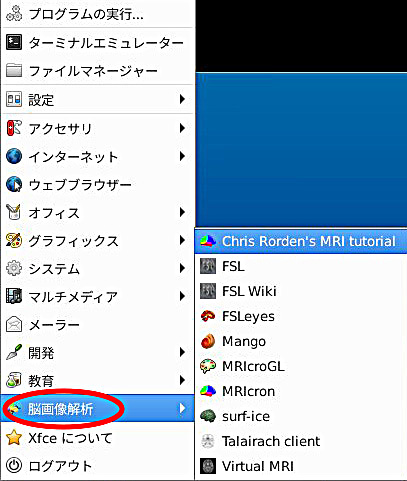Expand the 設定 submenu arrow
This screenshot has height=481, width=407.
click(x=182, y=99)
